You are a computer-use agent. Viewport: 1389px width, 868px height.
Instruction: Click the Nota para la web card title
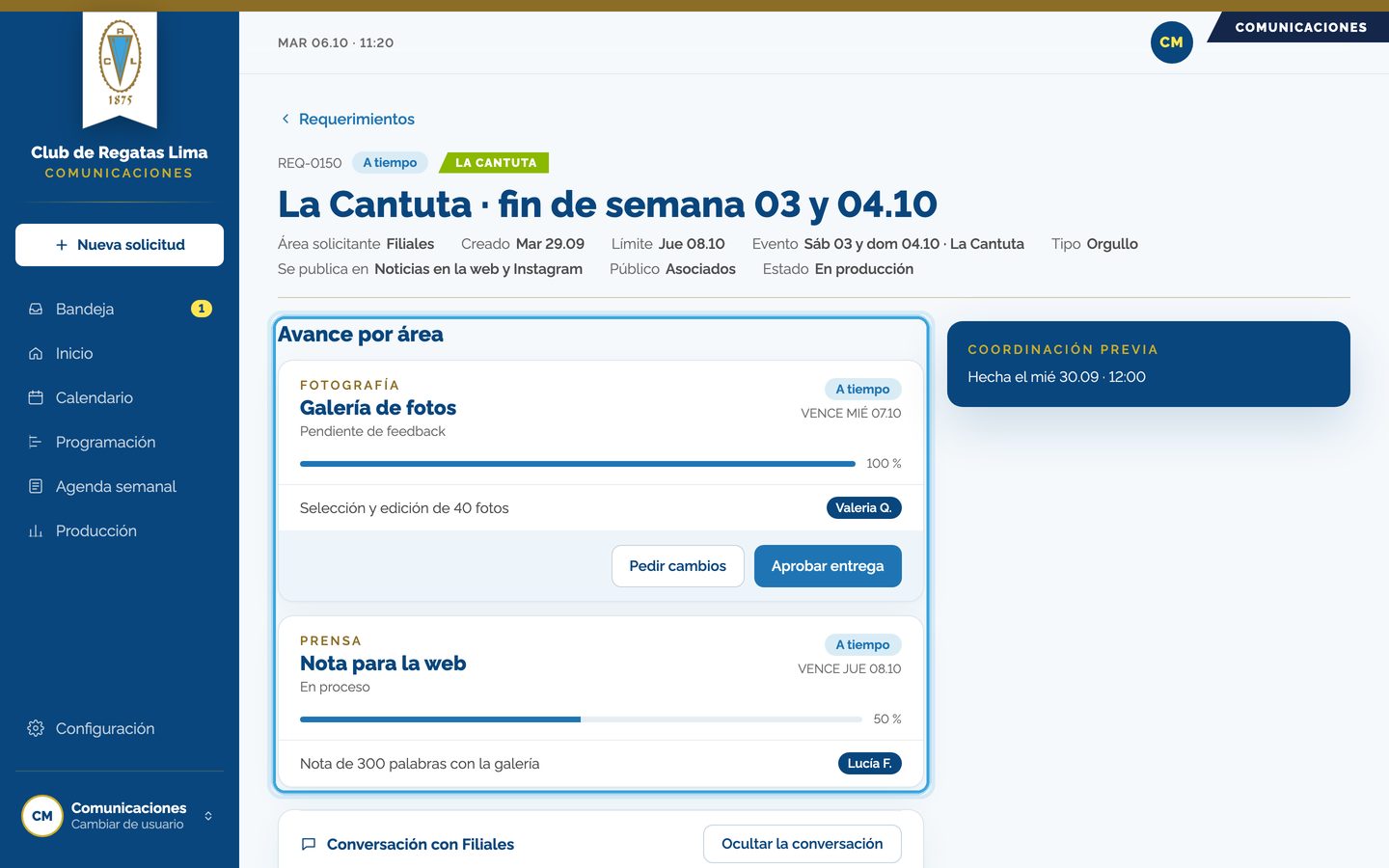click(383, 664)
